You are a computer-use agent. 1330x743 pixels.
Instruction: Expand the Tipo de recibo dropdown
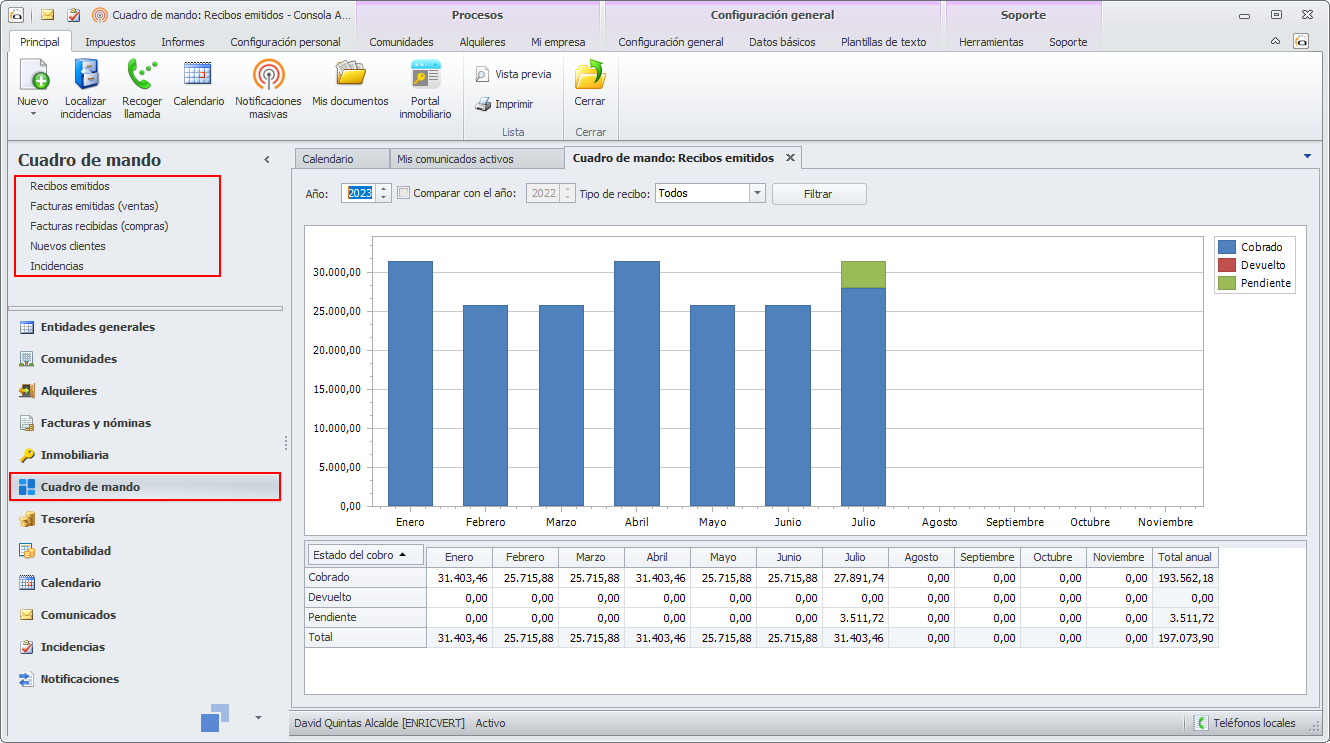[757, 194]
